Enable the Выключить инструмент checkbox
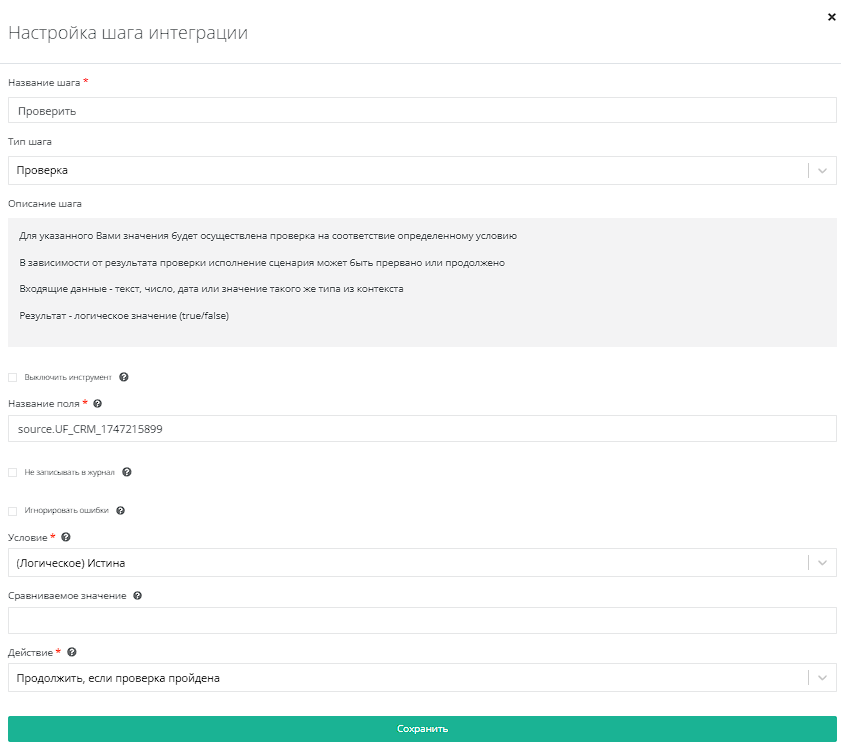This screenshot has width=841, height=747. point(13,378)
